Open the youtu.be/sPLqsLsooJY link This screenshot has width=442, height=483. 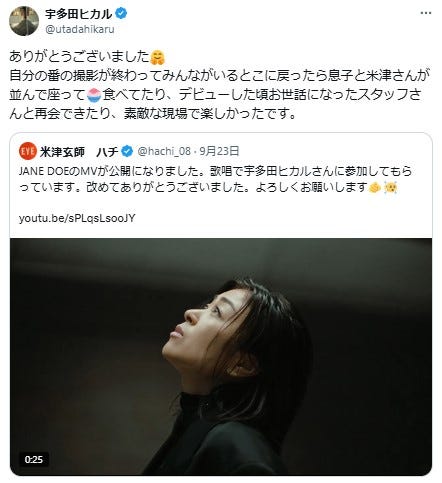(77, 218)
